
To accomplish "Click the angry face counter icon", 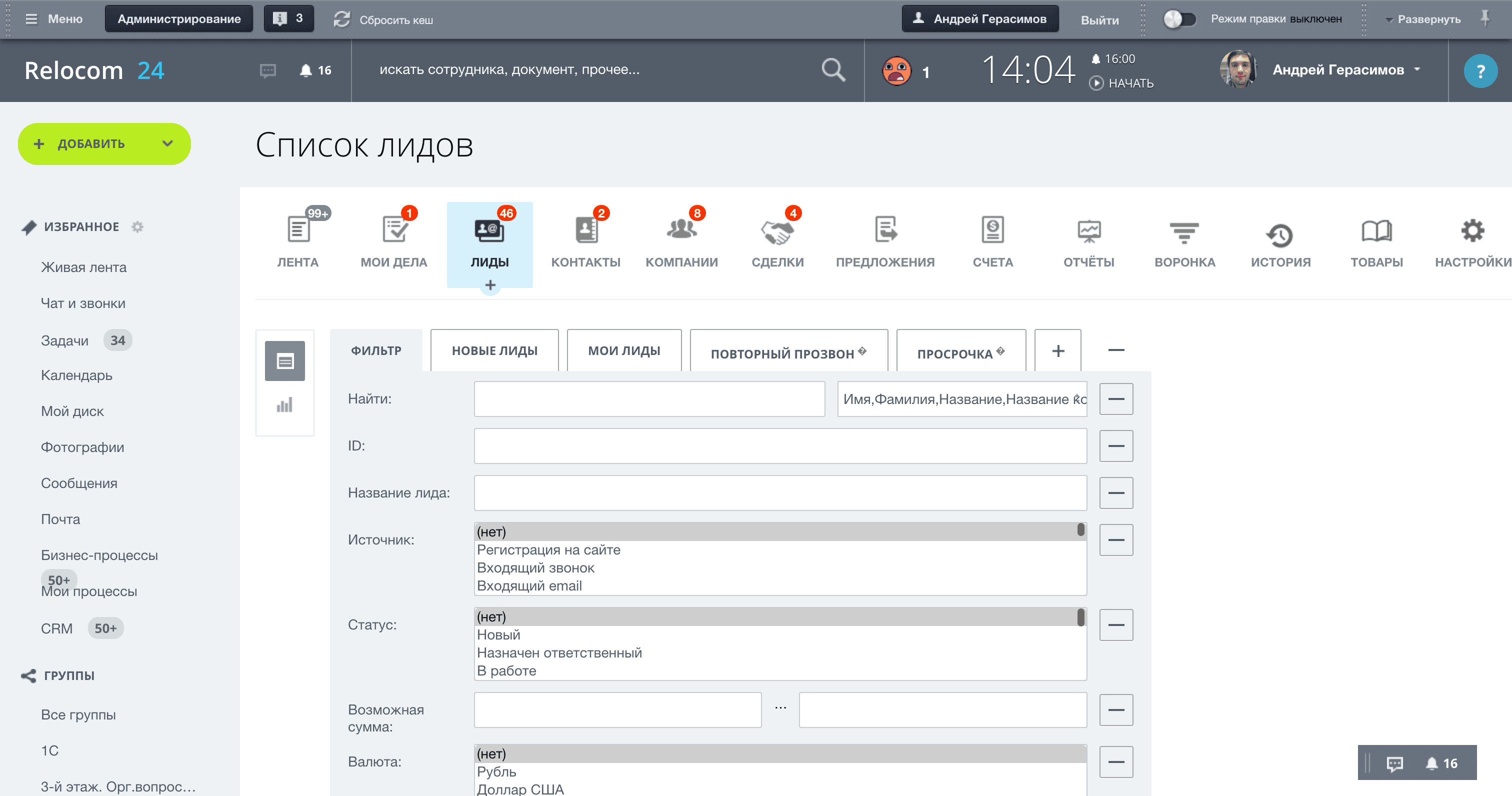I will (x=896, y=71).
